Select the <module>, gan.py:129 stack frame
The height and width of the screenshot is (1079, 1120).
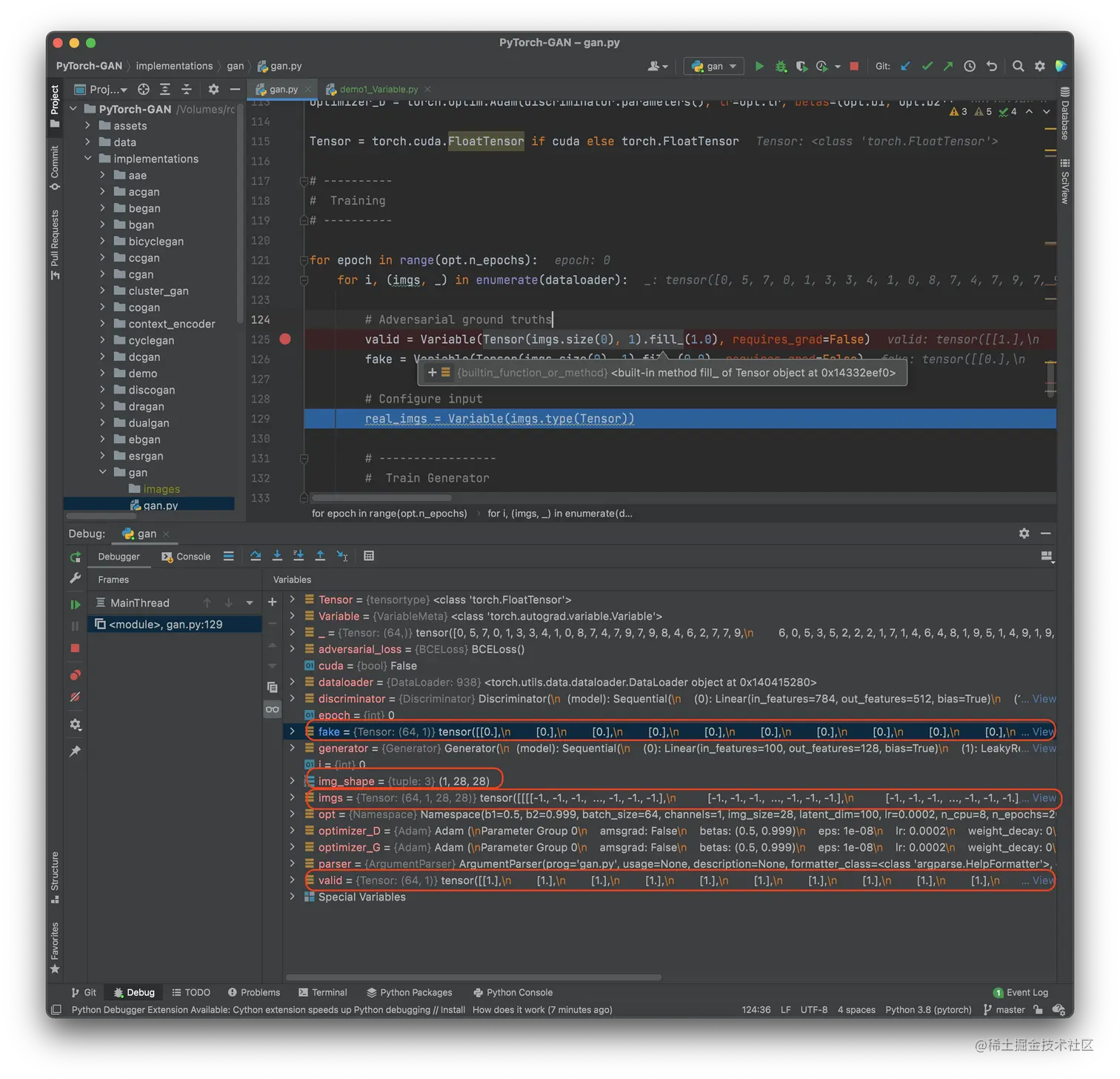pos(176,624)
